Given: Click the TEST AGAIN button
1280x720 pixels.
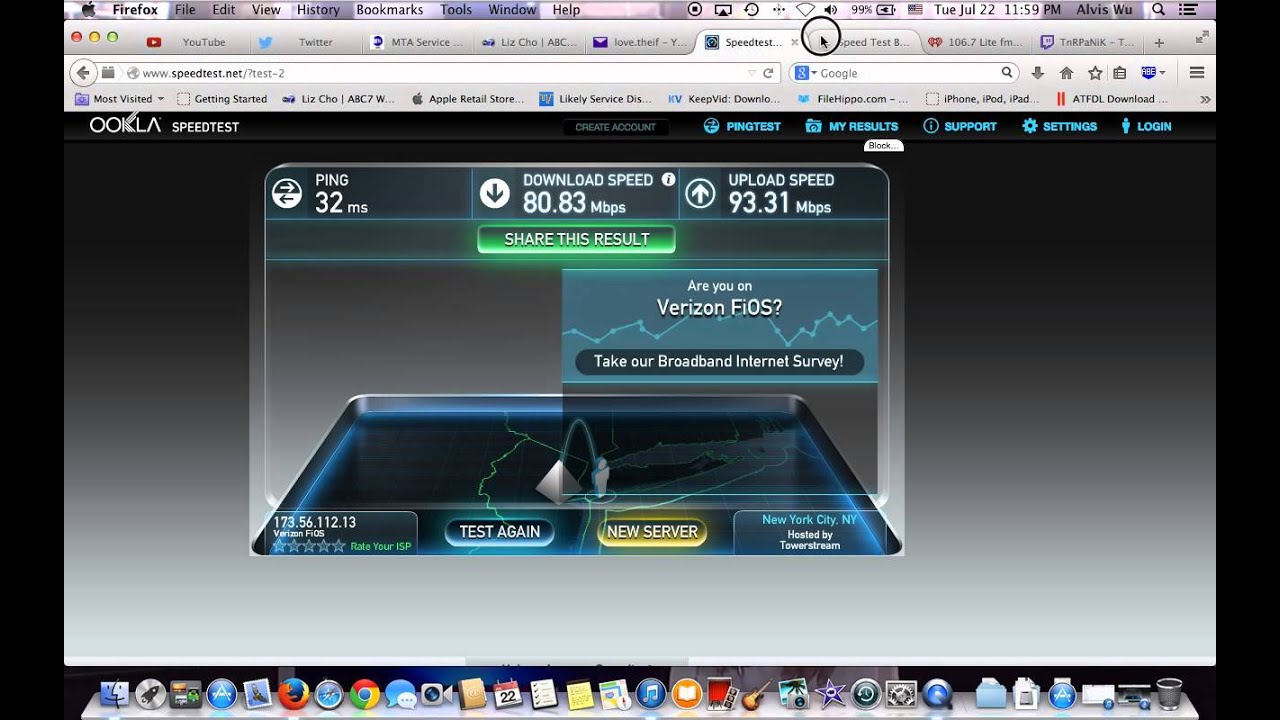Looking at the screenshot, I should tap(499, 532).
